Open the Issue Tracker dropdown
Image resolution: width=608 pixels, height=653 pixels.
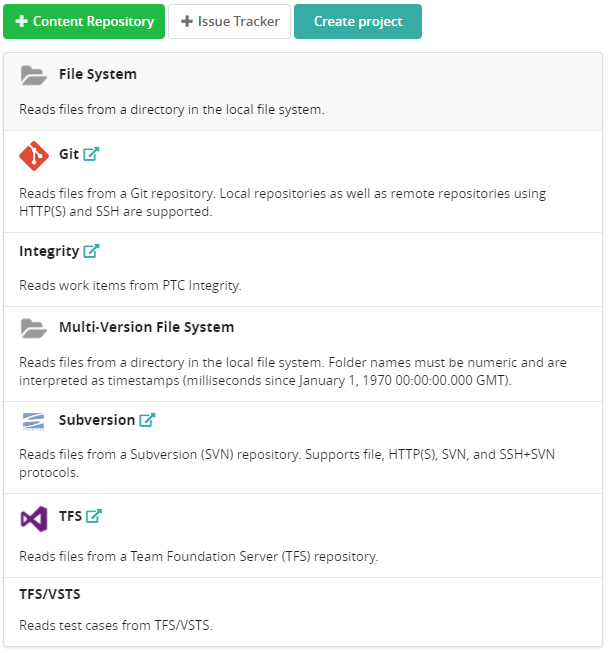(230, 21)
